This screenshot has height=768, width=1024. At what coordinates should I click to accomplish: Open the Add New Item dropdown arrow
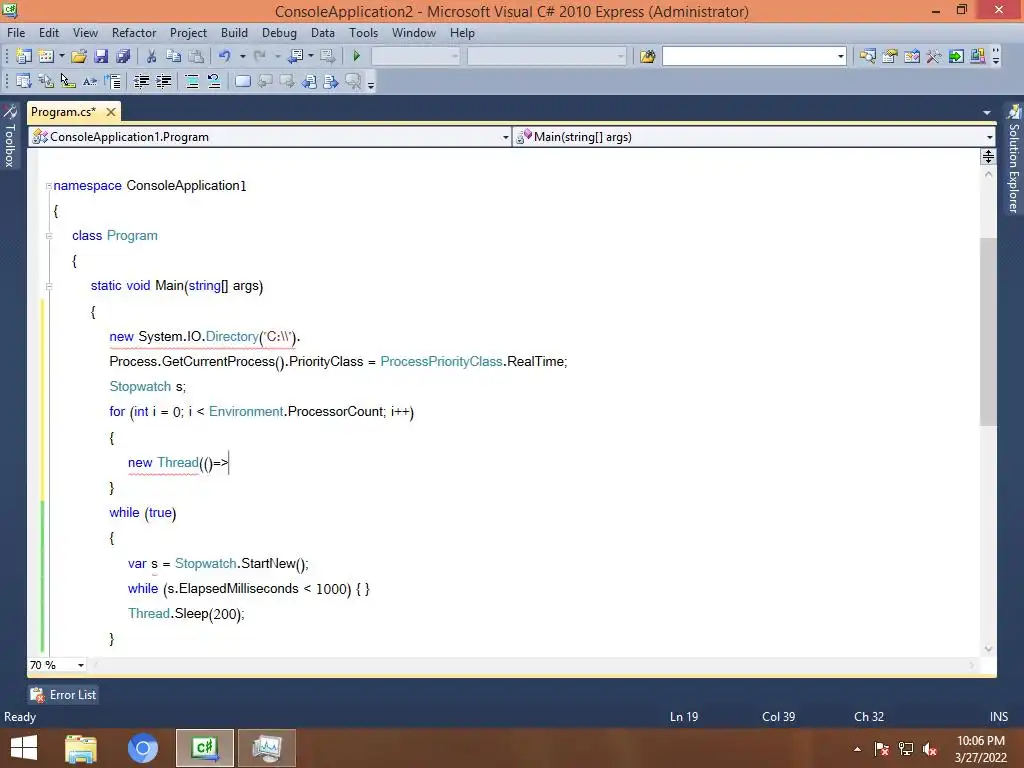pyautogui.click(x=61, y=56)
